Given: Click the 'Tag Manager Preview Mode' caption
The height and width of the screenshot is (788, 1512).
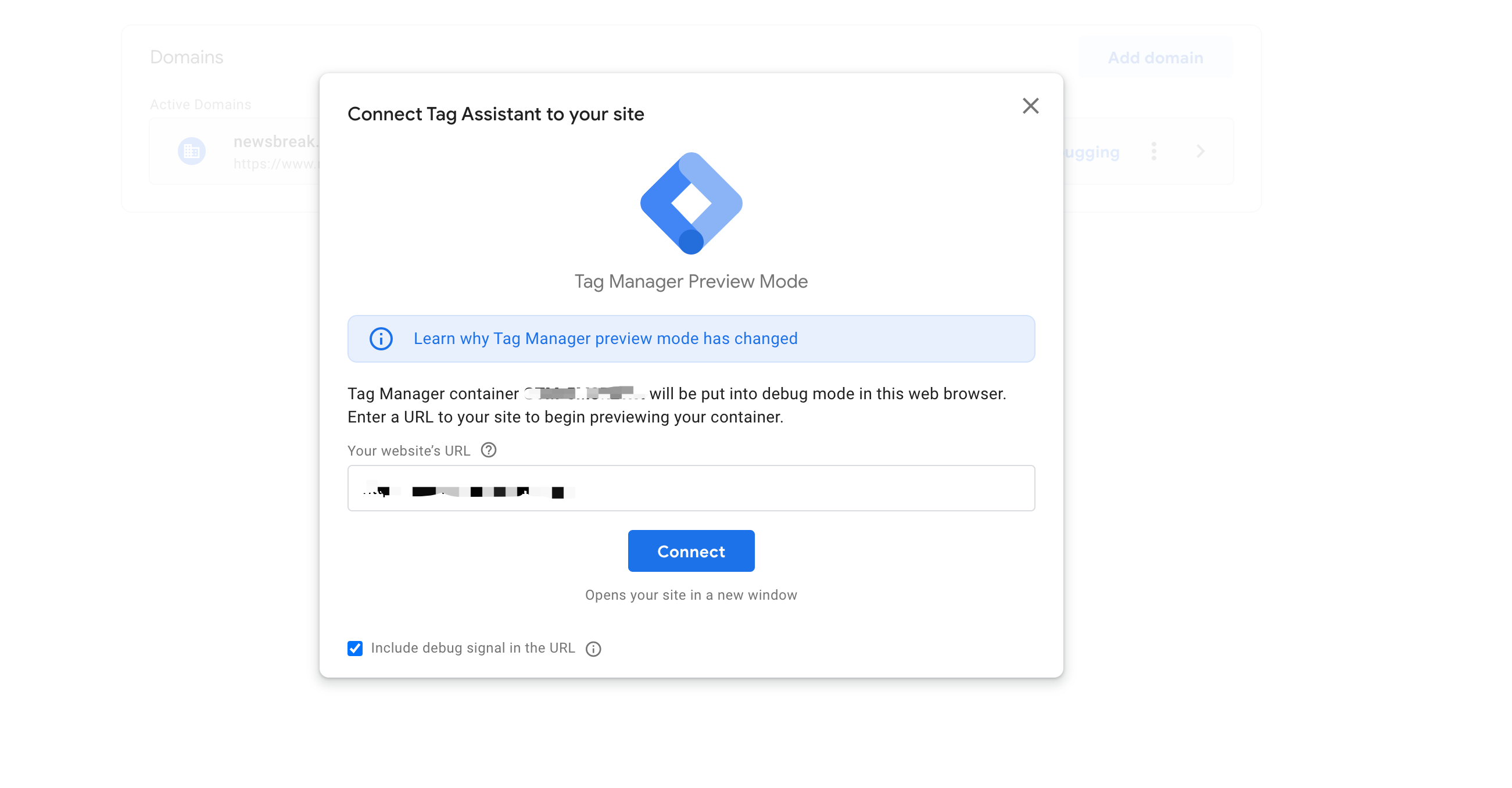Looking at the screenshot, I should (x=691, y=282).
